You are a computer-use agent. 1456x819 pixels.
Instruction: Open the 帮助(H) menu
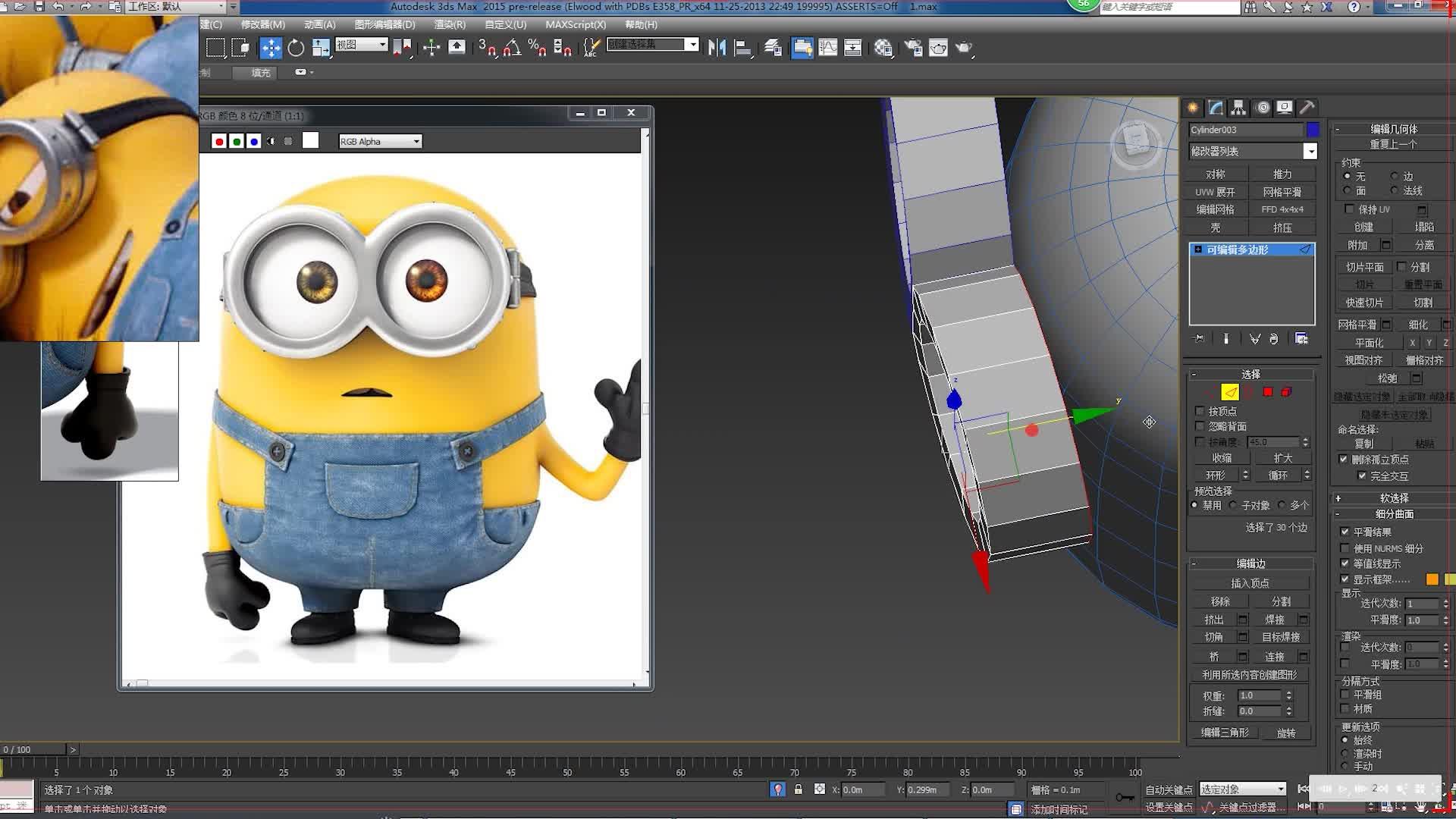642,24
